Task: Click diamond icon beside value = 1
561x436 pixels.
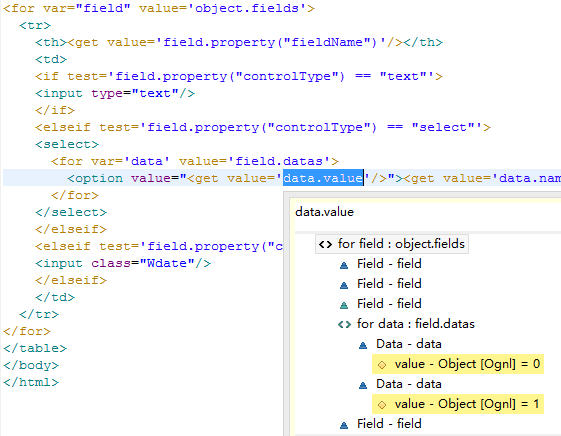Action: click(382, 405)
